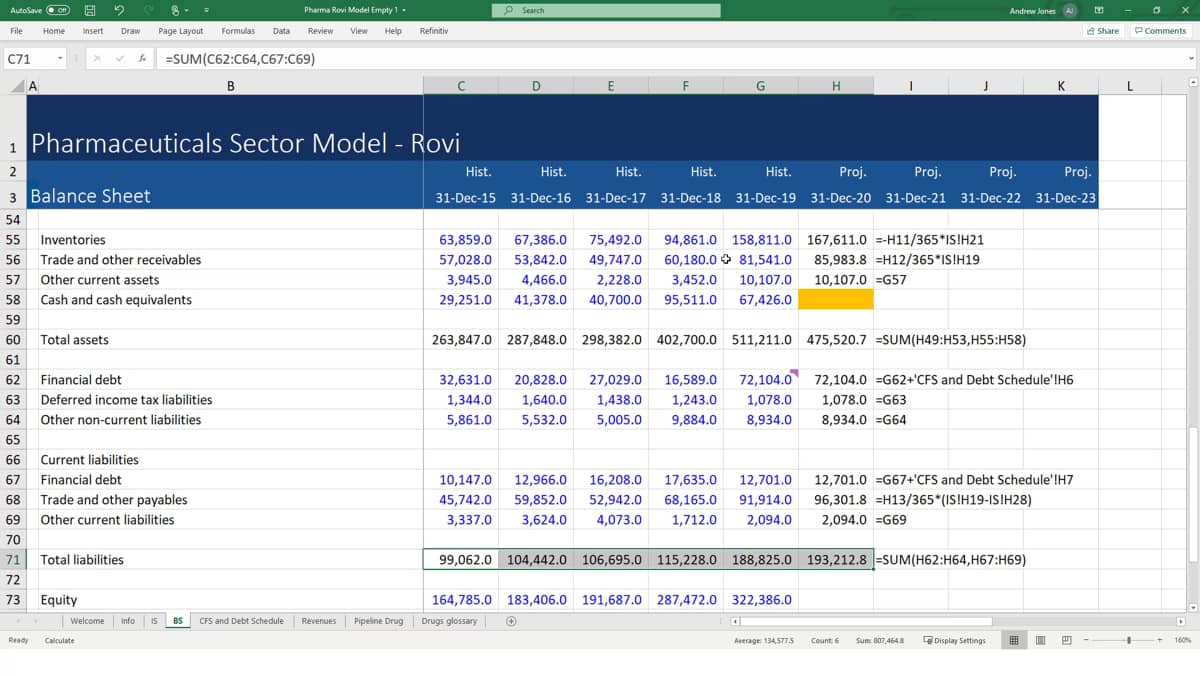
Task: Switch to Page Layout view icon
Action: point(1041,640)
